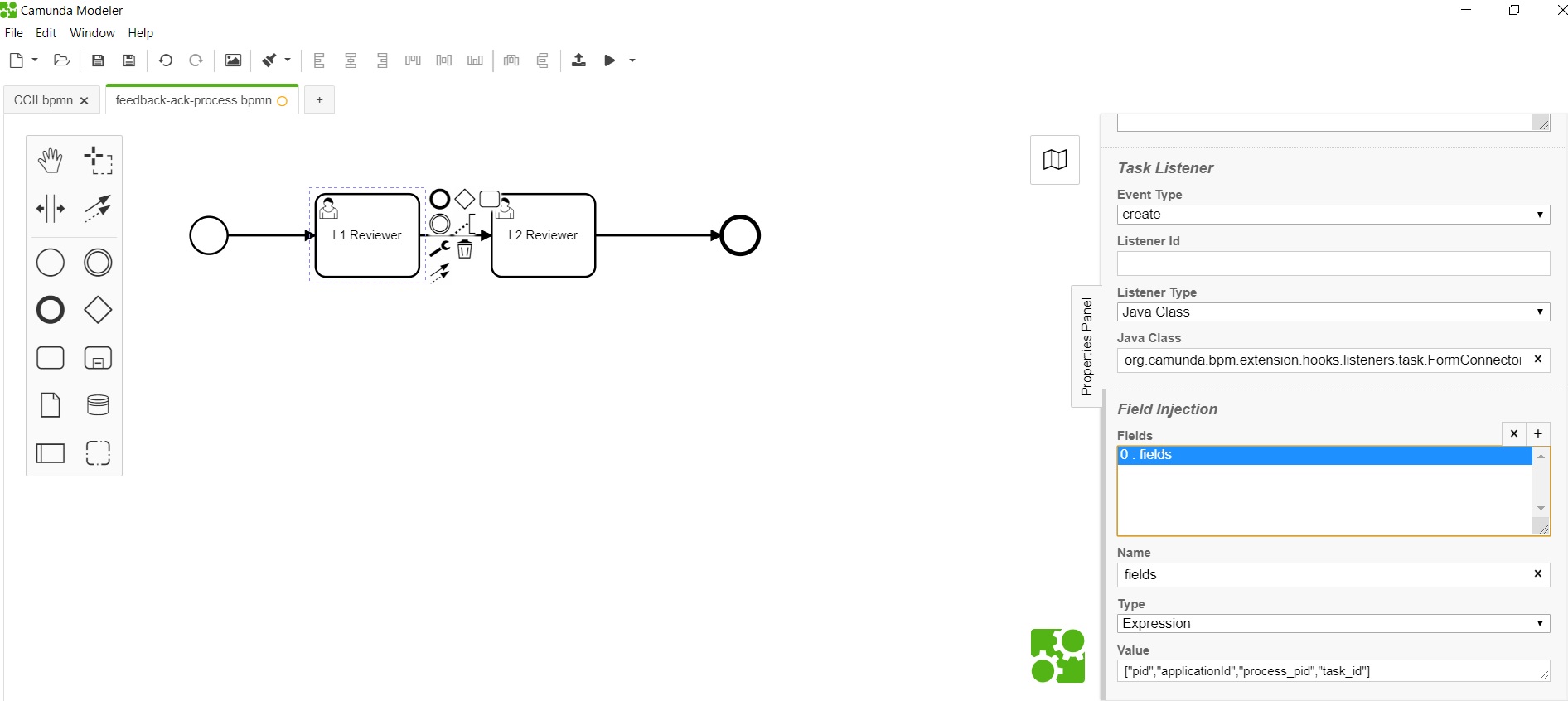Open the Window menu

(93, 33)
